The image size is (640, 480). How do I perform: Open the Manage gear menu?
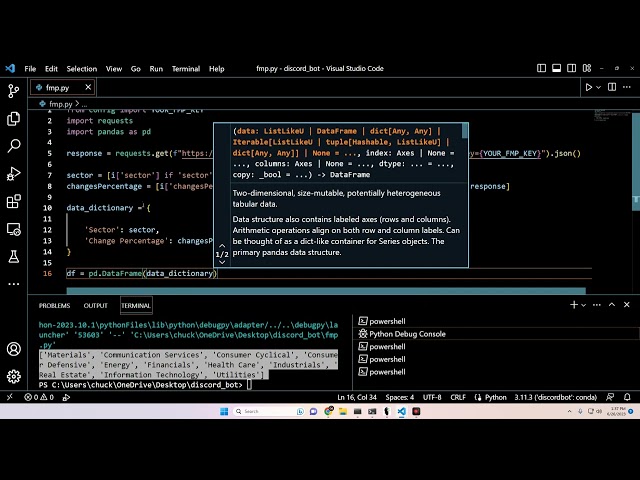point(13,376)
